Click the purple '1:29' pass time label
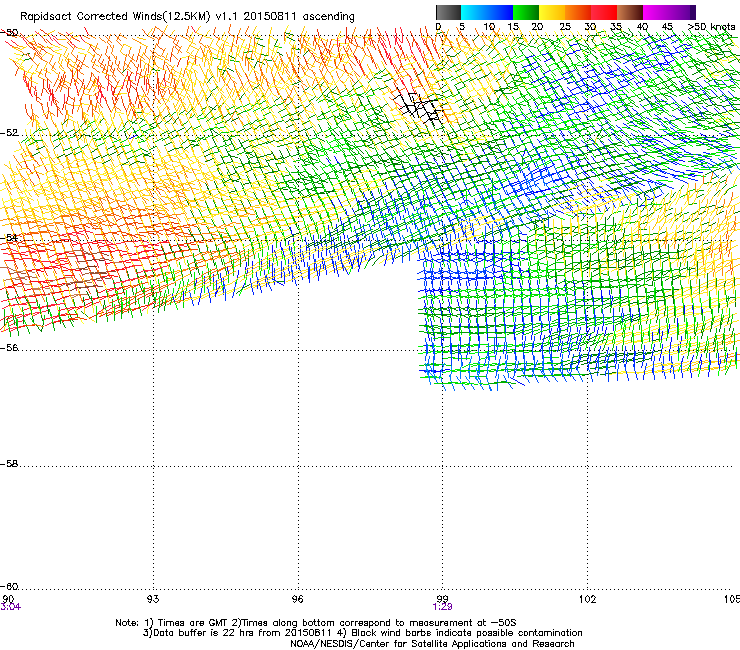Image resolution: width=740 pixels, height=650 pixels. pyautogui.click(x=442, y=607)
